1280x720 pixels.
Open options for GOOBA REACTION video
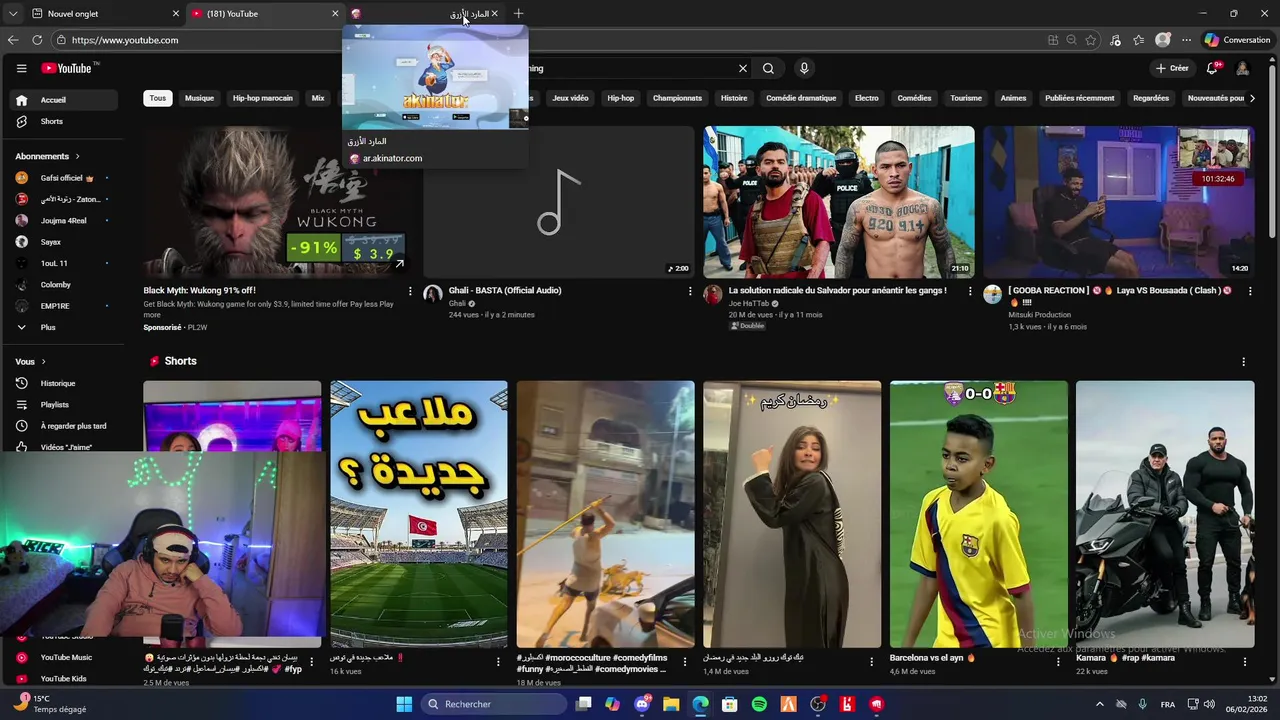pos(1249,291)
